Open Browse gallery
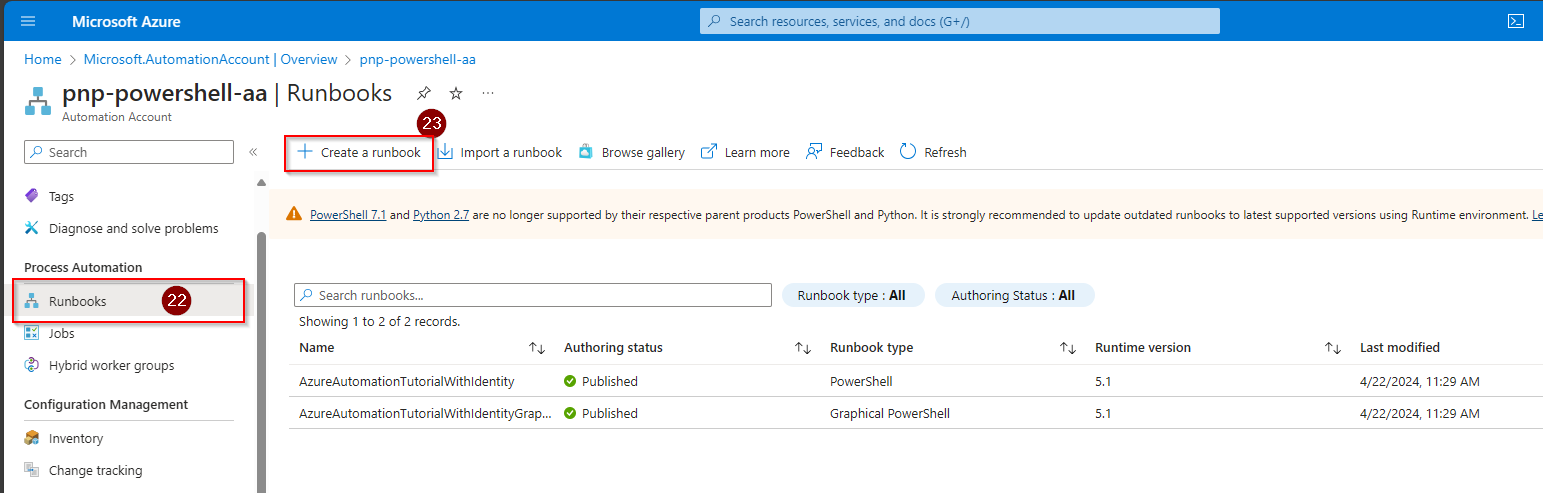 [632, 153]
